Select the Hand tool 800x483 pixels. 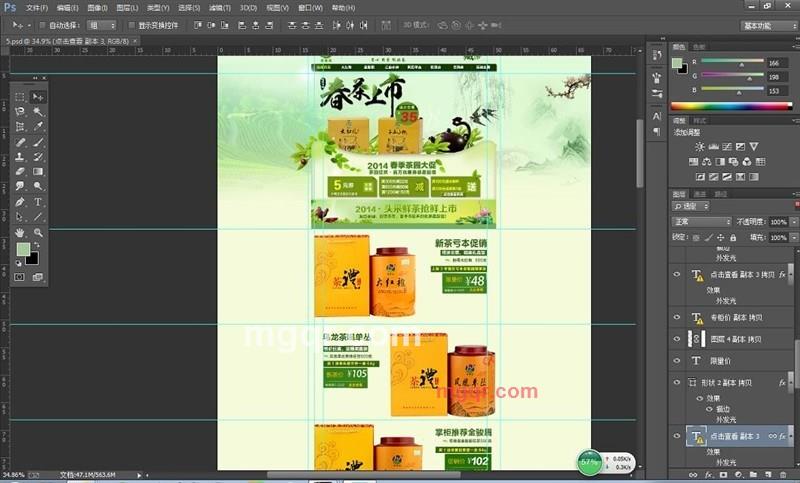click(x=20, y=233)
